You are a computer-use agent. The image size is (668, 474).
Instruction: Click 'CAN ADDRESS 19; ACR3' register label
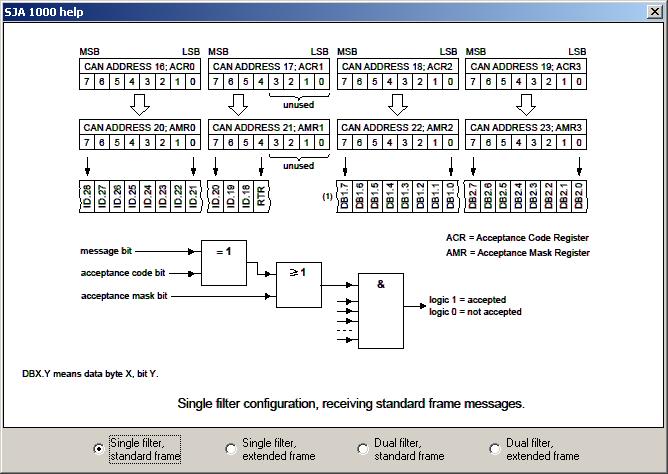pos(526,66)
